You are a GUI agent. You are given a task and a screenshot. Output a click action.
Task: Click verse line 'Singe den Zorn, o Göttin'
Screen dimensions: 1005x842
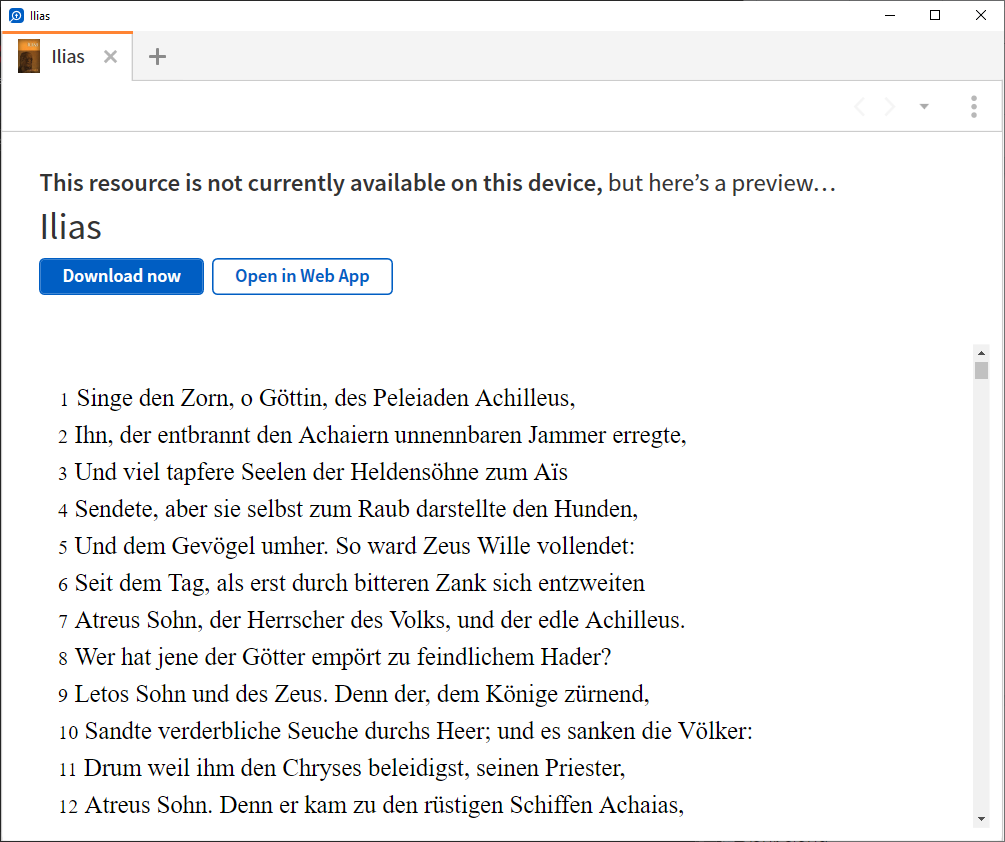(326, 398)
